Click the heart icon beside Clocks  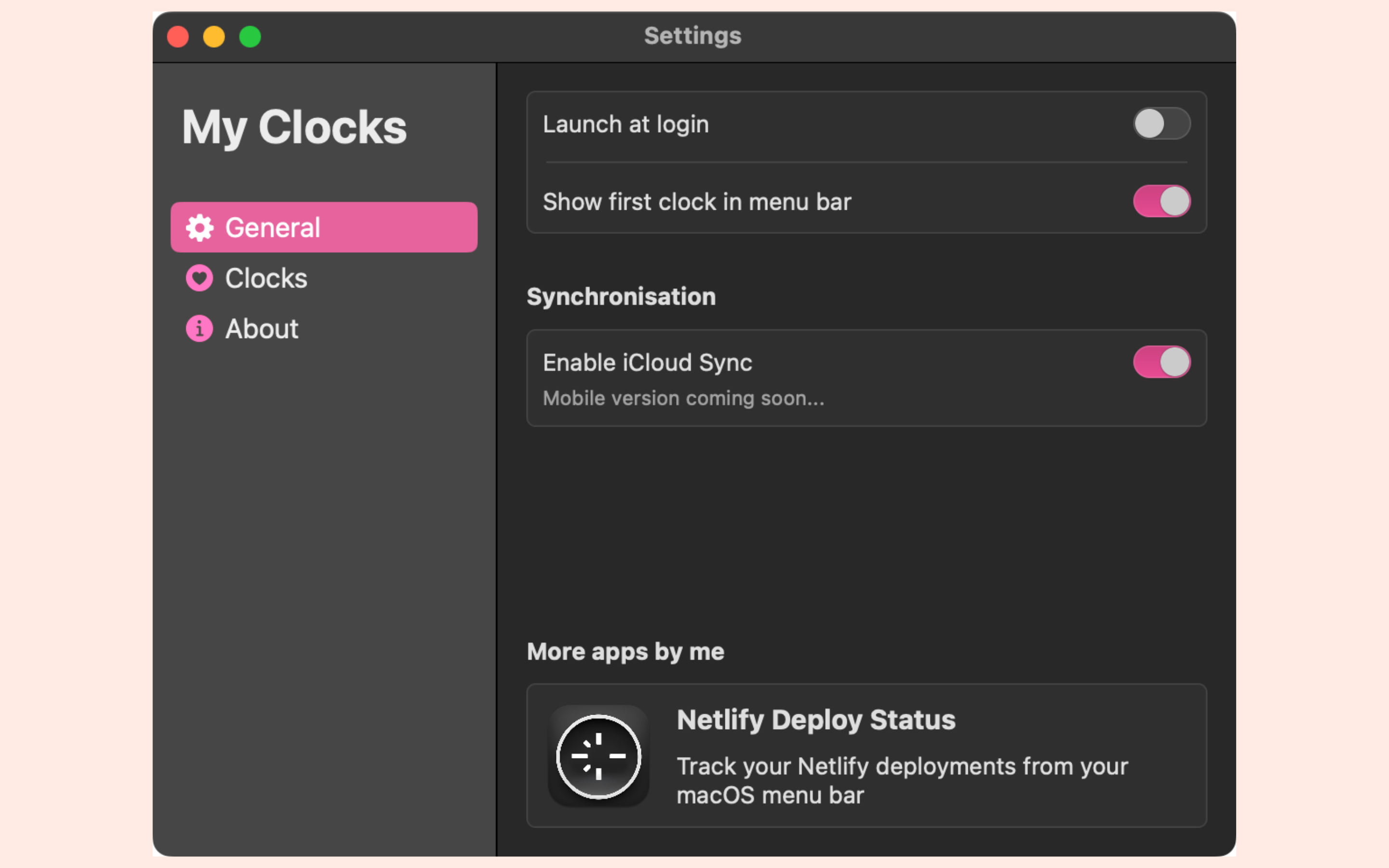click(199, 278)
